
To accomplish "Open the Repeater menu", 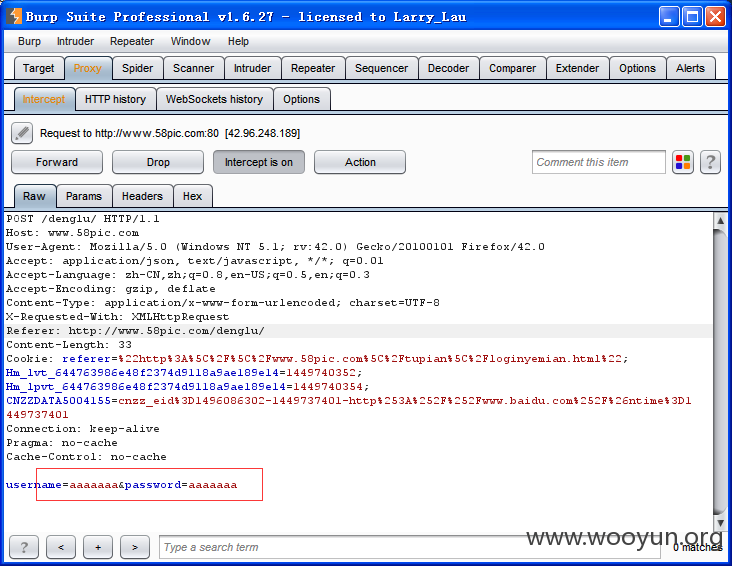I will point(132,41).
